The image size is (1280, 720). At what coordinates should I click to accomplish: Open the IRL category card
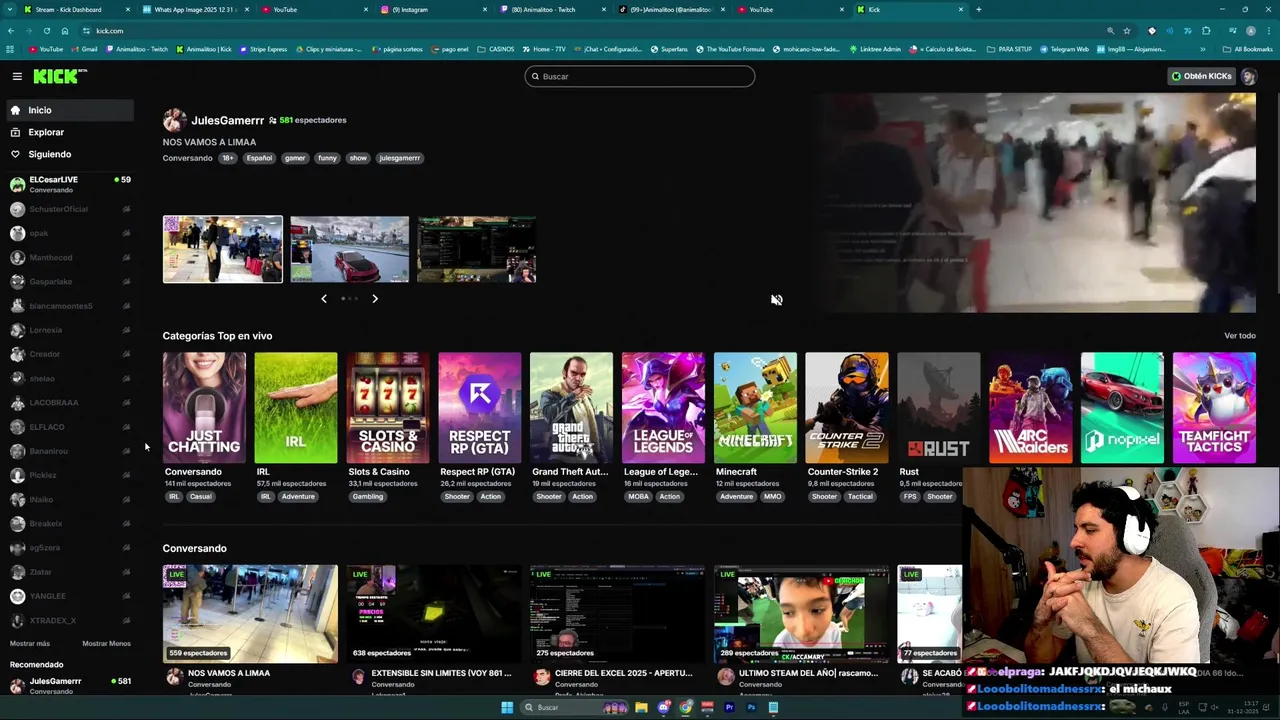[296, 408]
